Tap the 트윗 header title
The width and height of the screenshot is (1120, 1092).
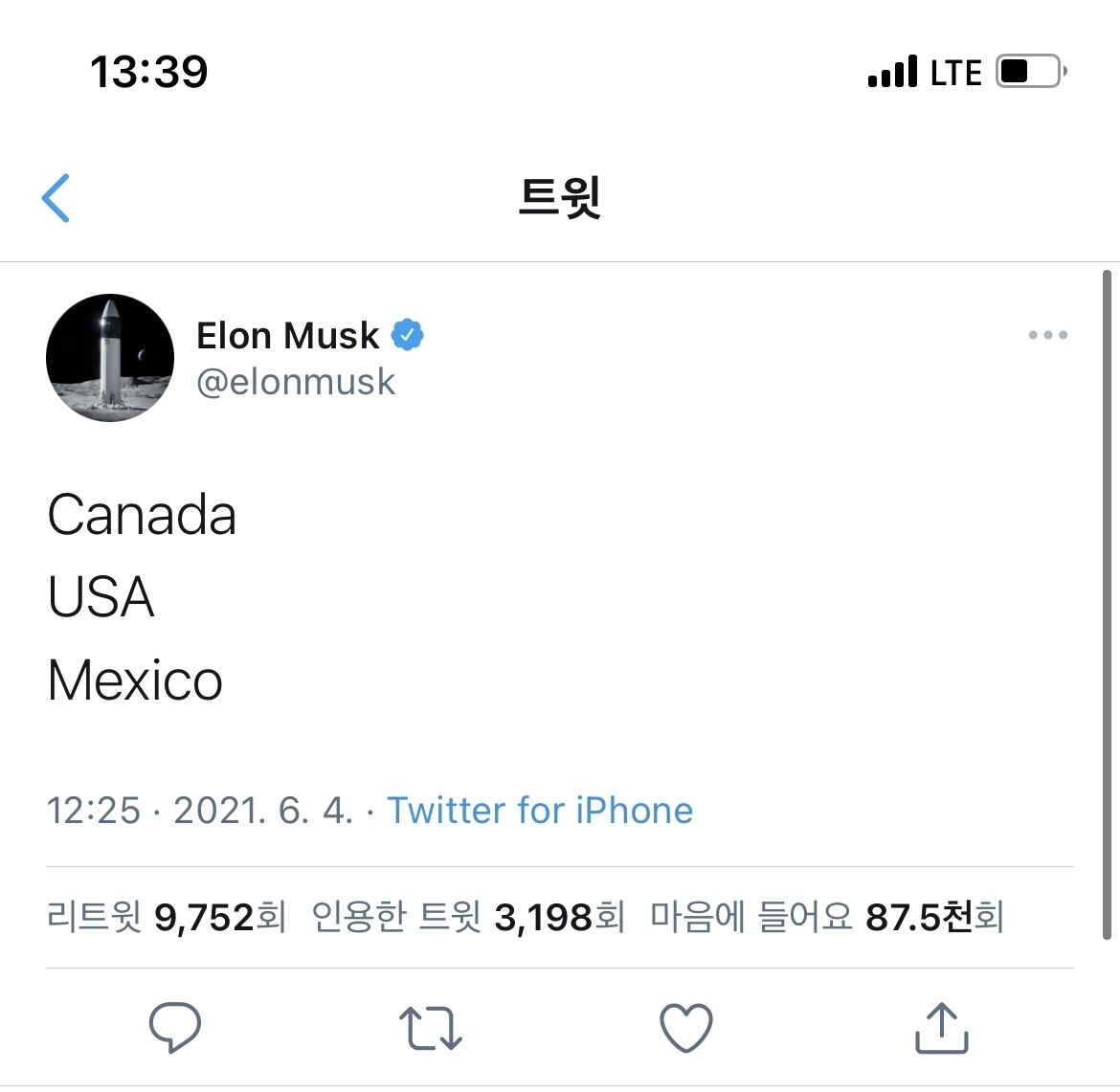point(560,197)
